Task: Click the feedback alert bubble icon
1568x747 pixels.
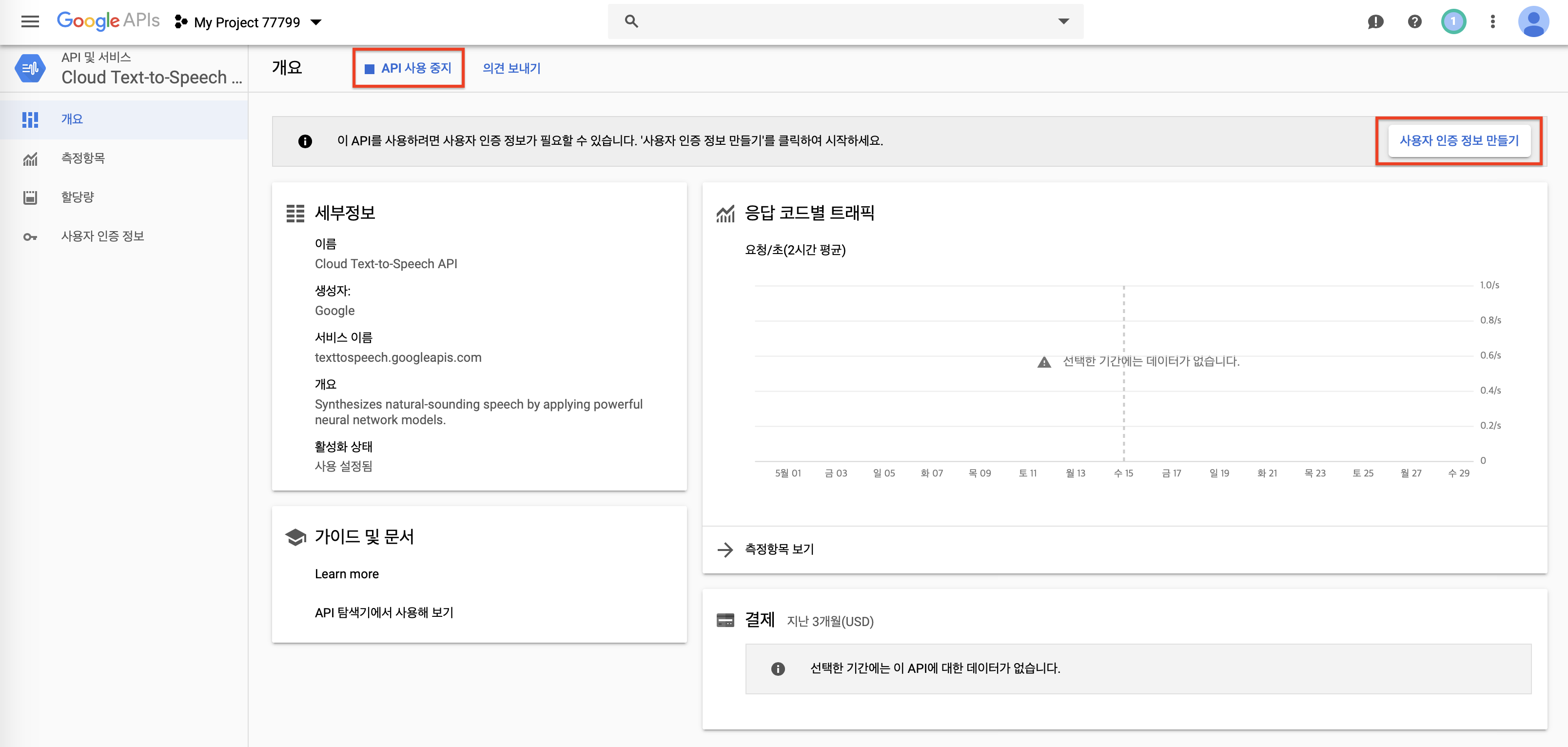Action: (x=1375, y=22)
